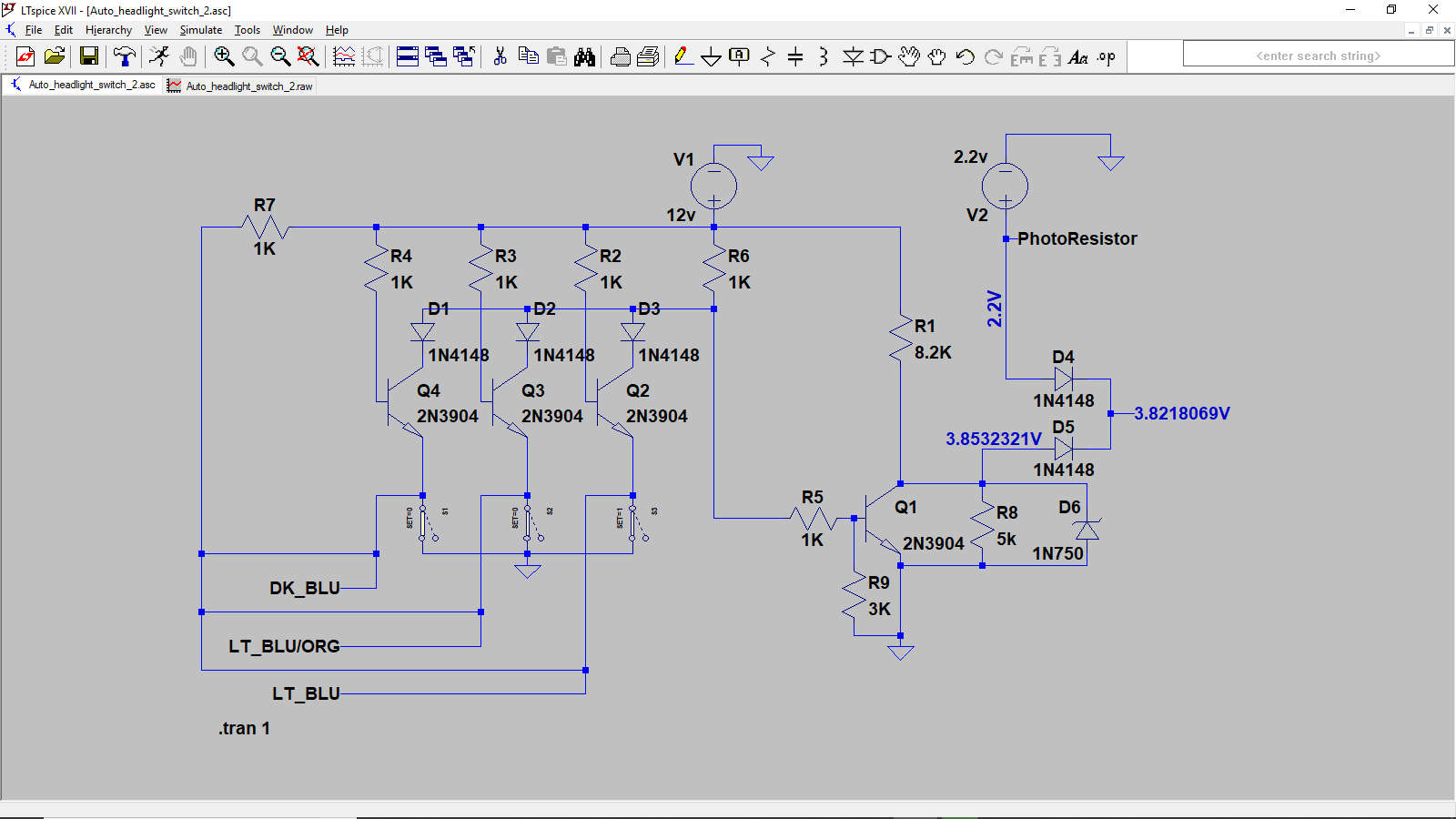The width and height of the screenshot is (1456, 819).
Task: Switch to Auto_headlight_switch_2.raw tab
Action: (x=248, y=86)
